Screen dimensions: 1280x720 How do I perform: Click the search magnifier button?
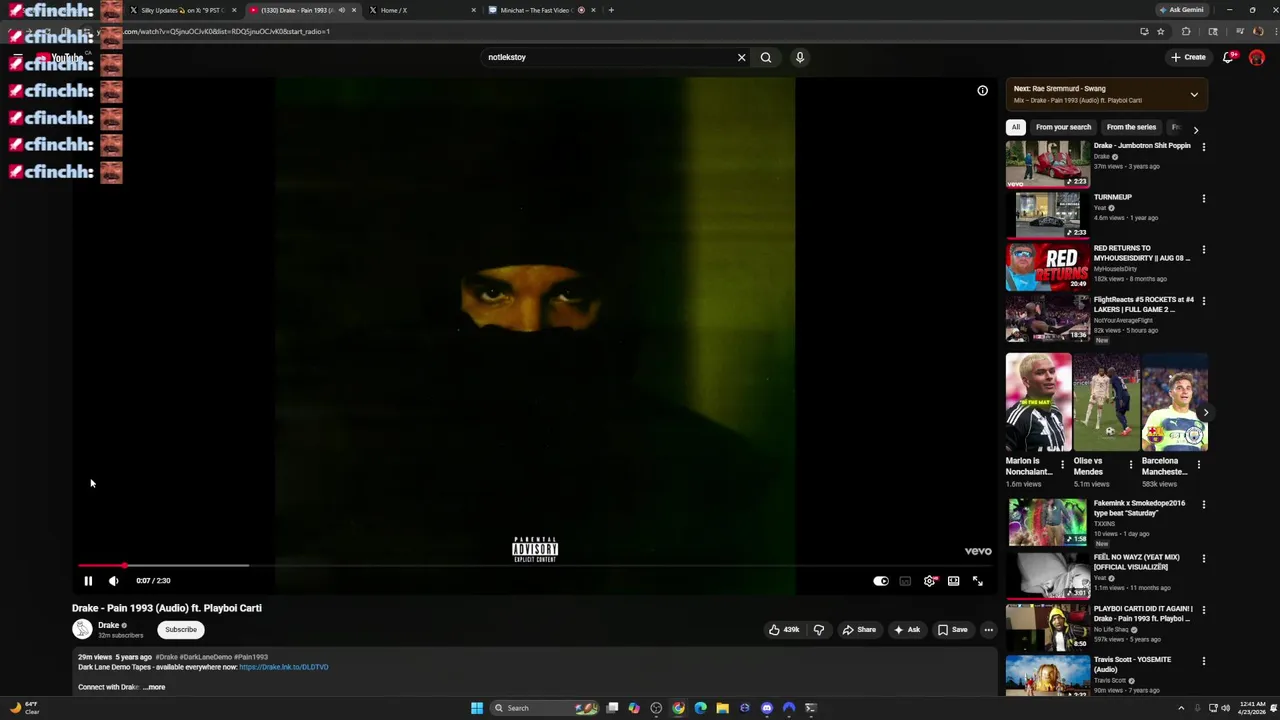(766, 57)
